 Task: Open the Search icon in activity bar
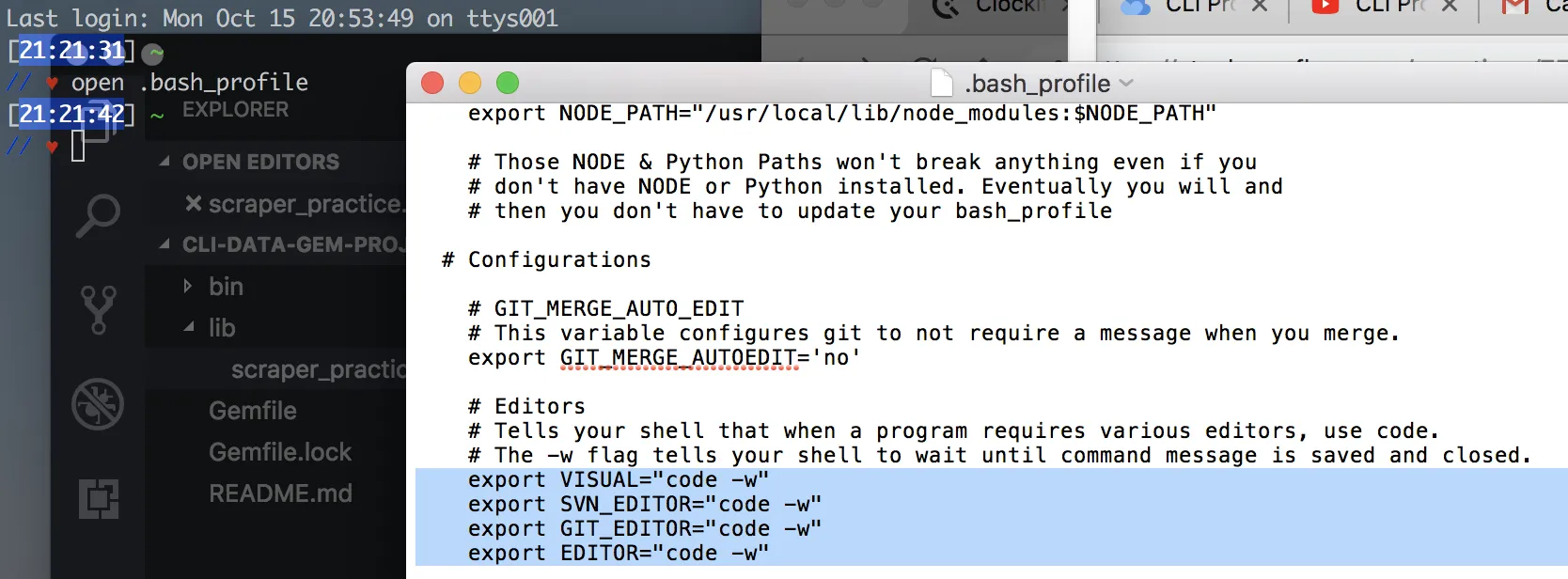(x=98, y=215)
